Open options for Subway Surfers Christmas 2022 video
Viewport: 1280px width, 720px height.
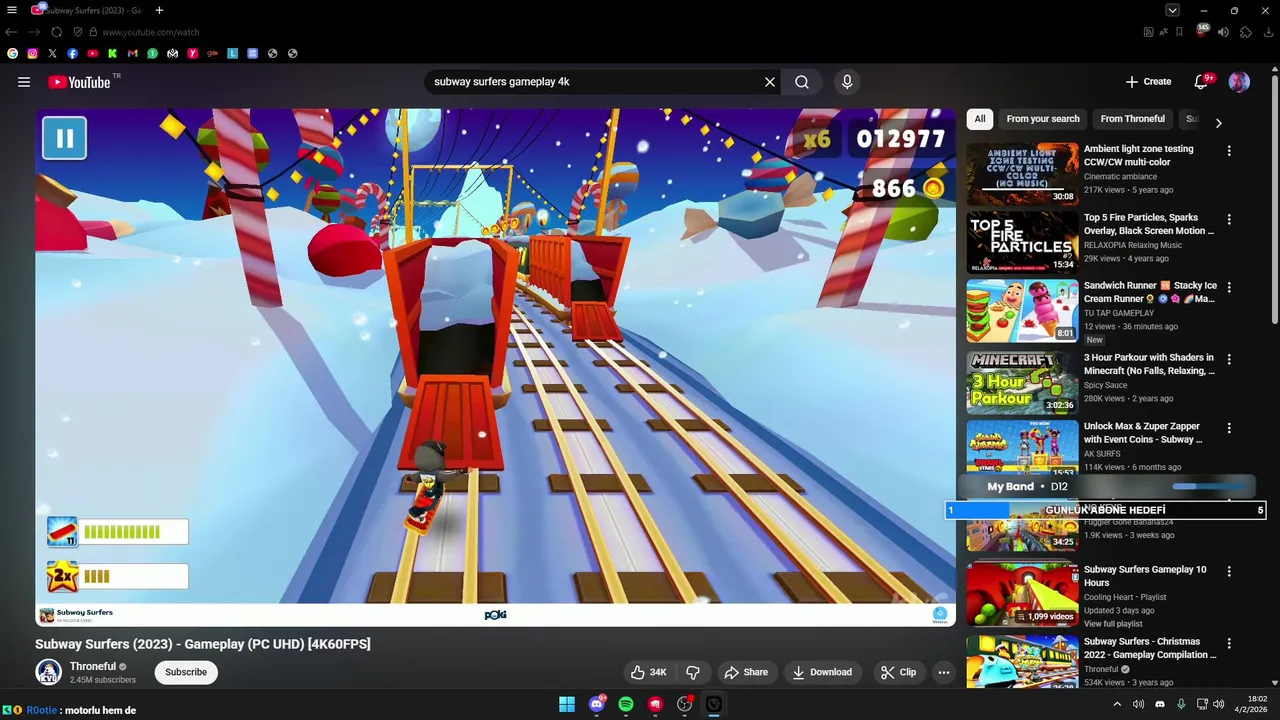(1229, 644)
